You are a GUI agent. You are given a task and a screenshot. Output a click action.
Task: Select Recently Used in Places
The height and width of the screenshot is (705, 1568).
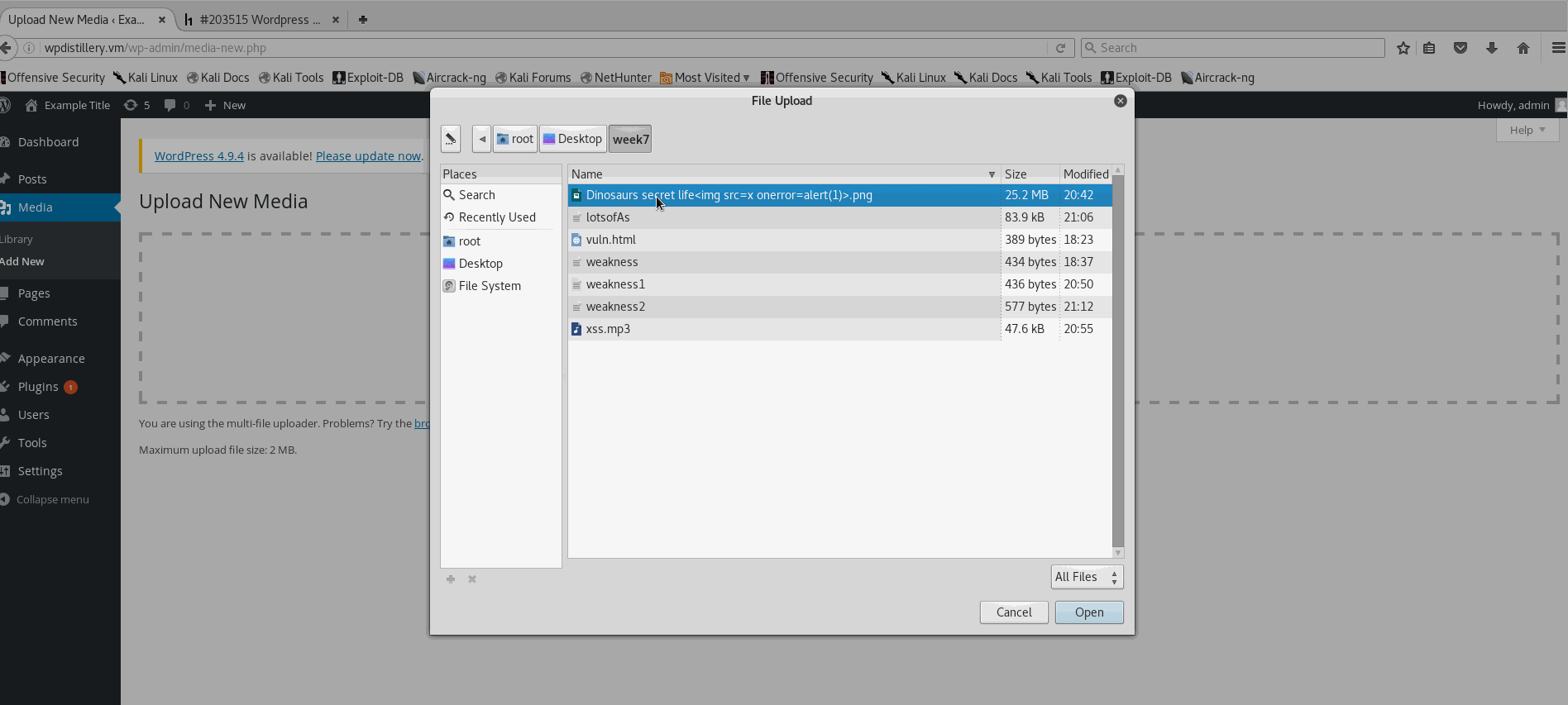point(501,217)
